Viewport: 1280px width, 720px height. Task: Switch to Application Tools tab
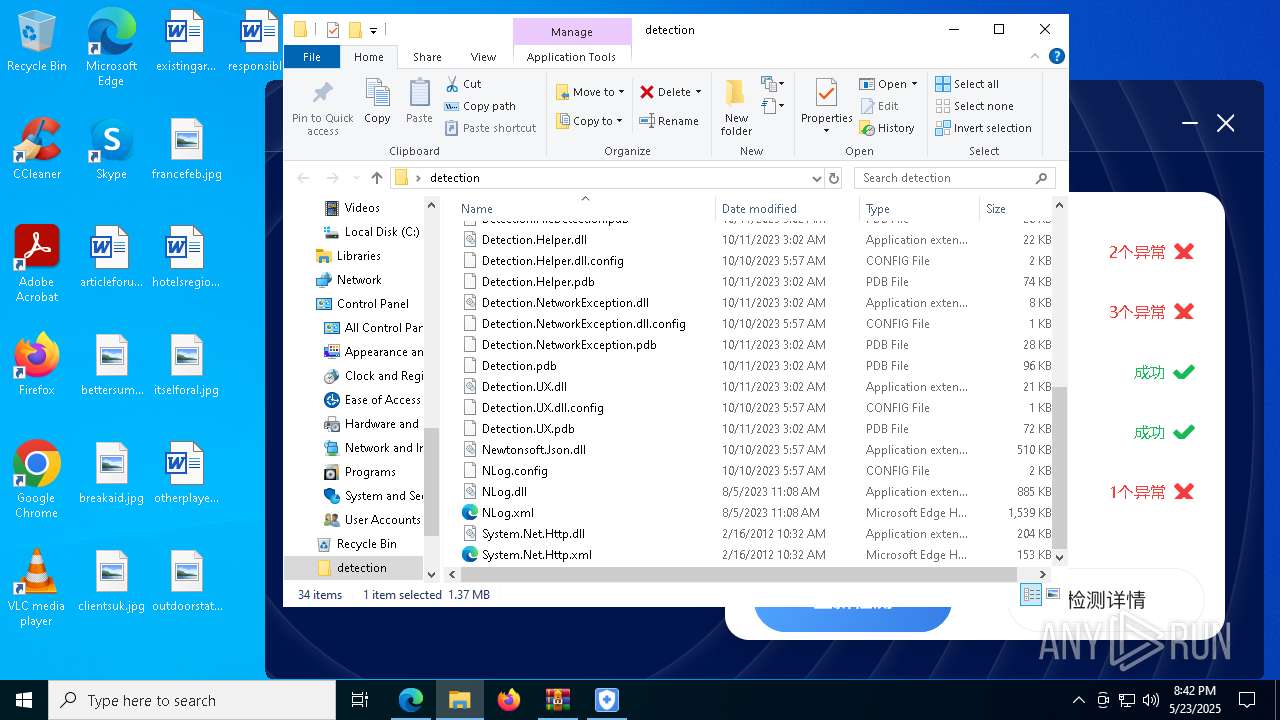point(571,57)
